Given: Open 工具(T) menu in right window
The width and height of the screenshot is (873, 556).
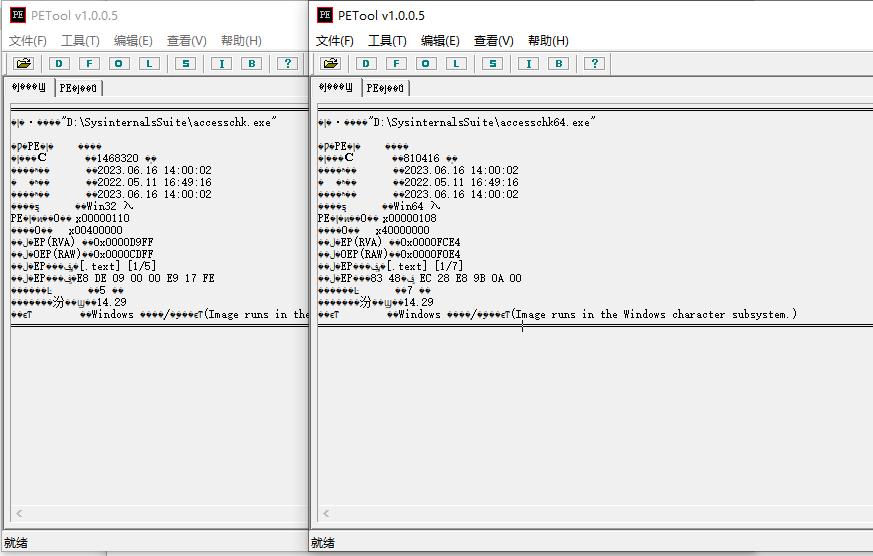Looking at the screenshot, I should click(387, 41).
